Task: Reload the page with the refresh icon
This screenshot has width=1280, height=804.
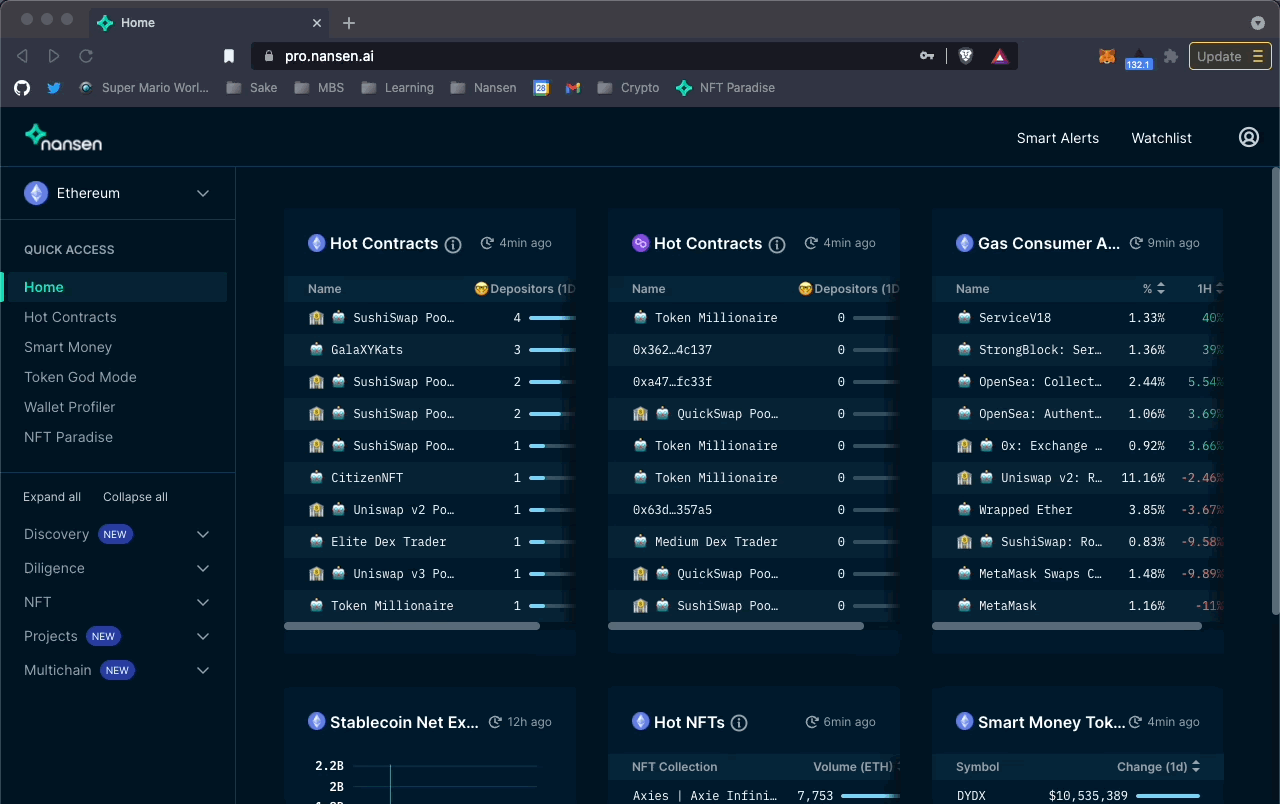Action: (86, 56)
